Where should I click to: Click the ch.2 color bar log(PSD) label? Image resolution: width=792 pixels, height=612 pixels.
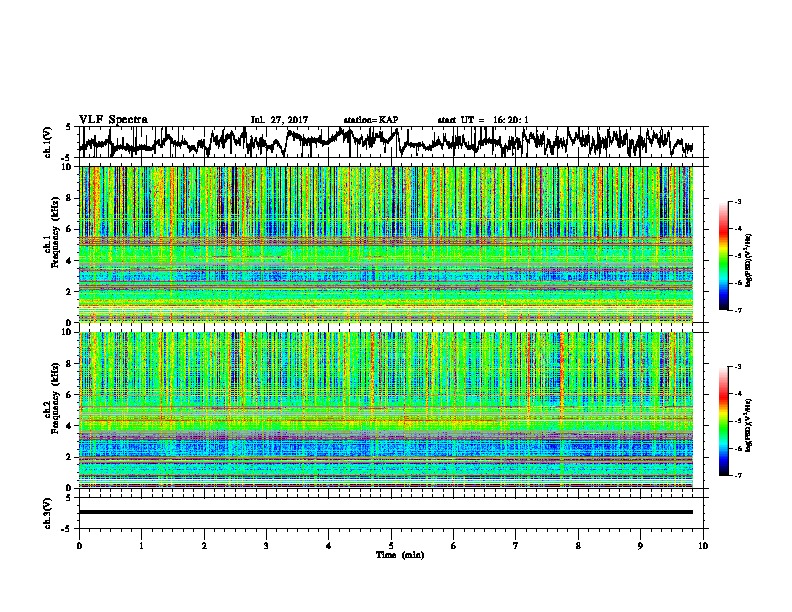[749, 425]
